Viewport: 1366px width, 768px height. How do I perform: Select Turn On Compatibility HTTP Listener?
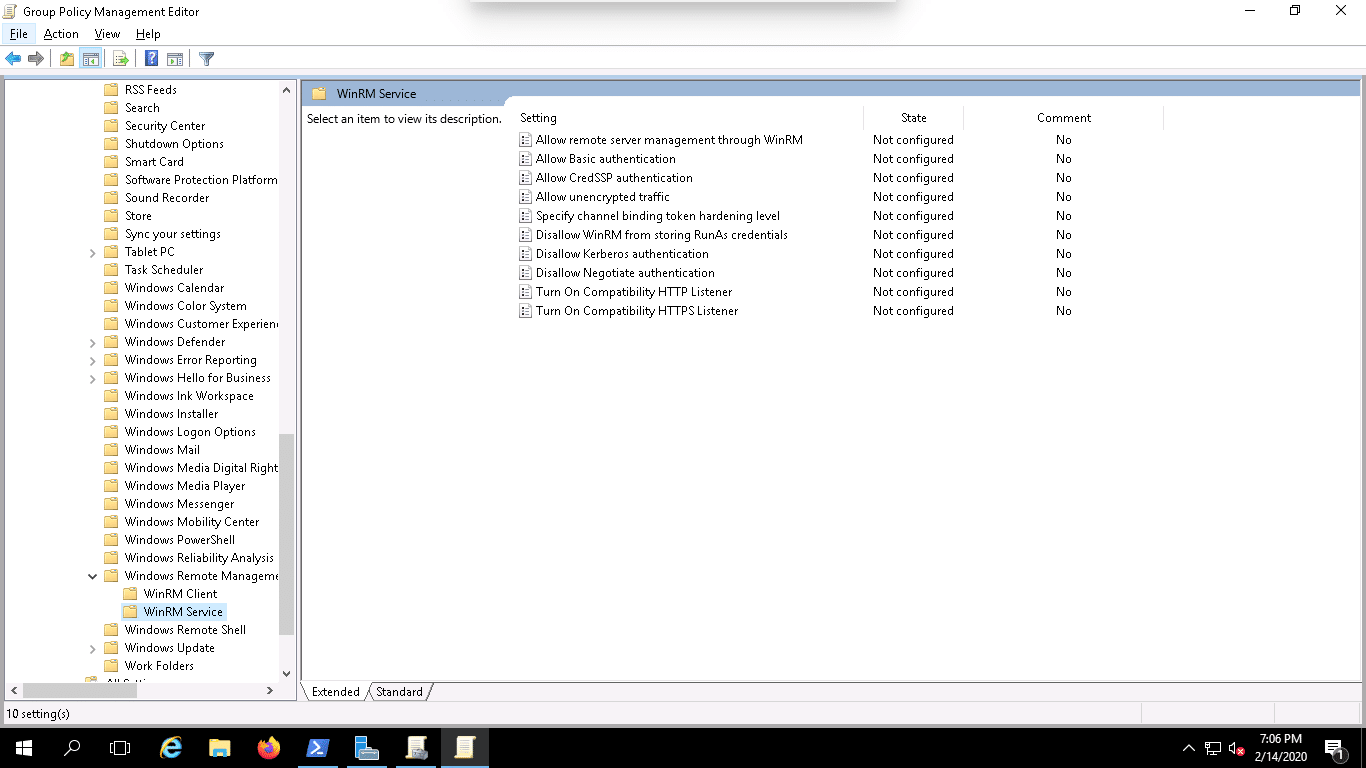(x=634, y=292)
